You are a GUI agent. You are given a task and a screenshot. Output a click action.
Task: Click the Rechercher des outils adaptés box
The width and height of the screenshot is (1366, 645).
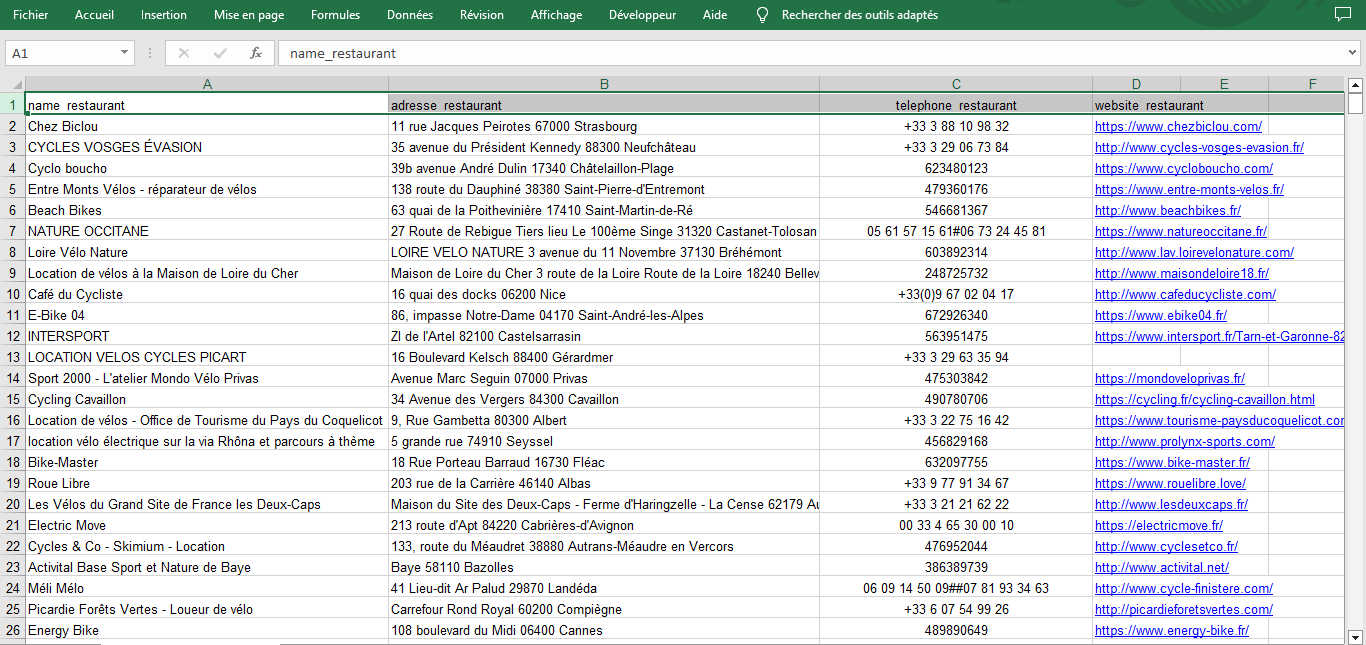coord(860,15)
